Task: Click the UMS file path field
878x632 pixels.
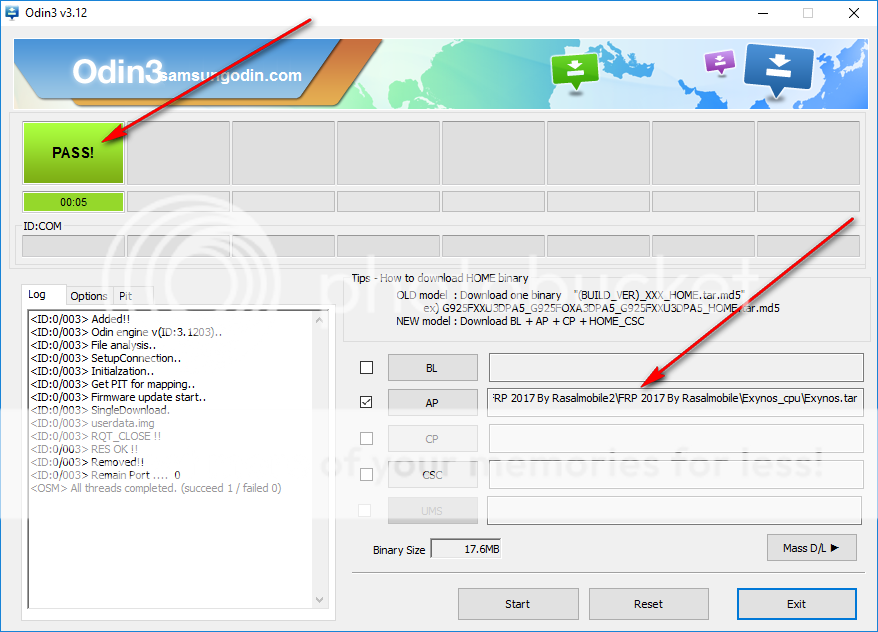Action: [674, 510]
